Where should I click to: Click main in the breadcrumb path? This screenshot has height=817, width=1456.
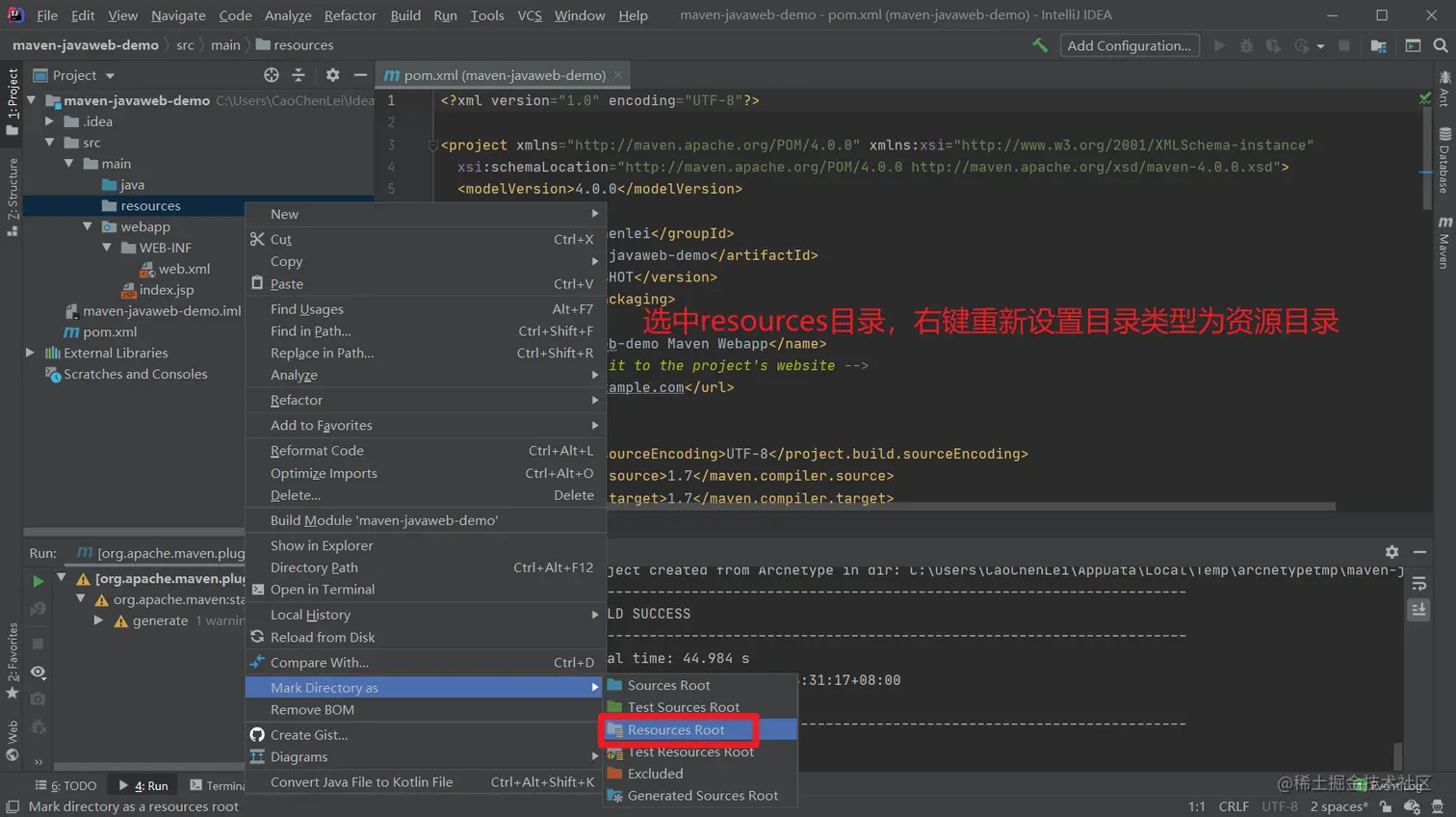[x=225, y=45]
